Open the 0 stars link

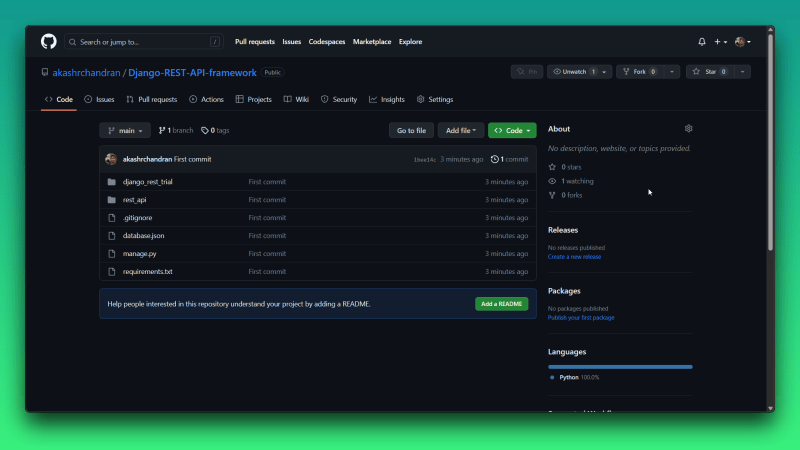[x=565, y=167]
